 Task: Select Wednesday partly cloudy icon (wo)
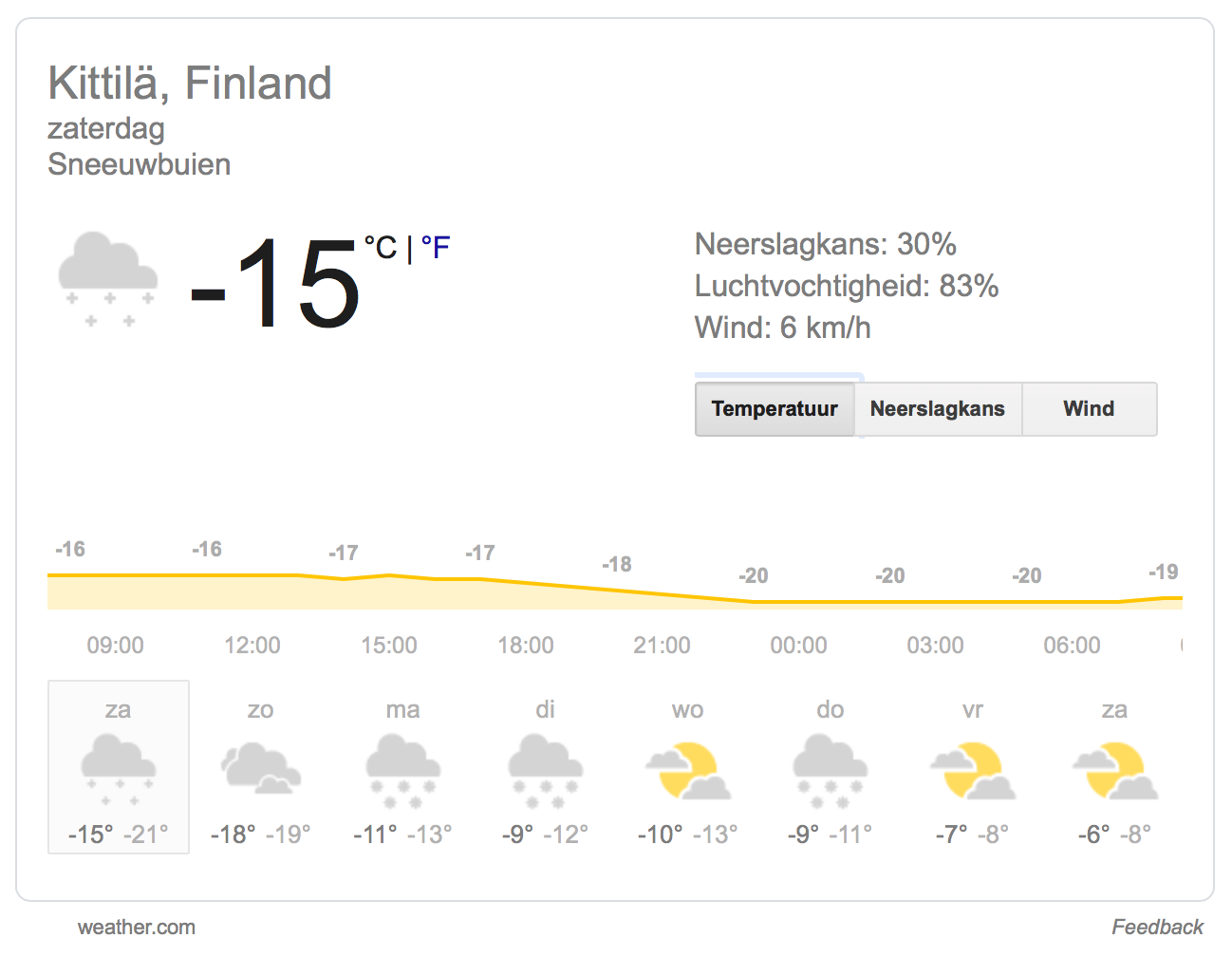[688, 771]
